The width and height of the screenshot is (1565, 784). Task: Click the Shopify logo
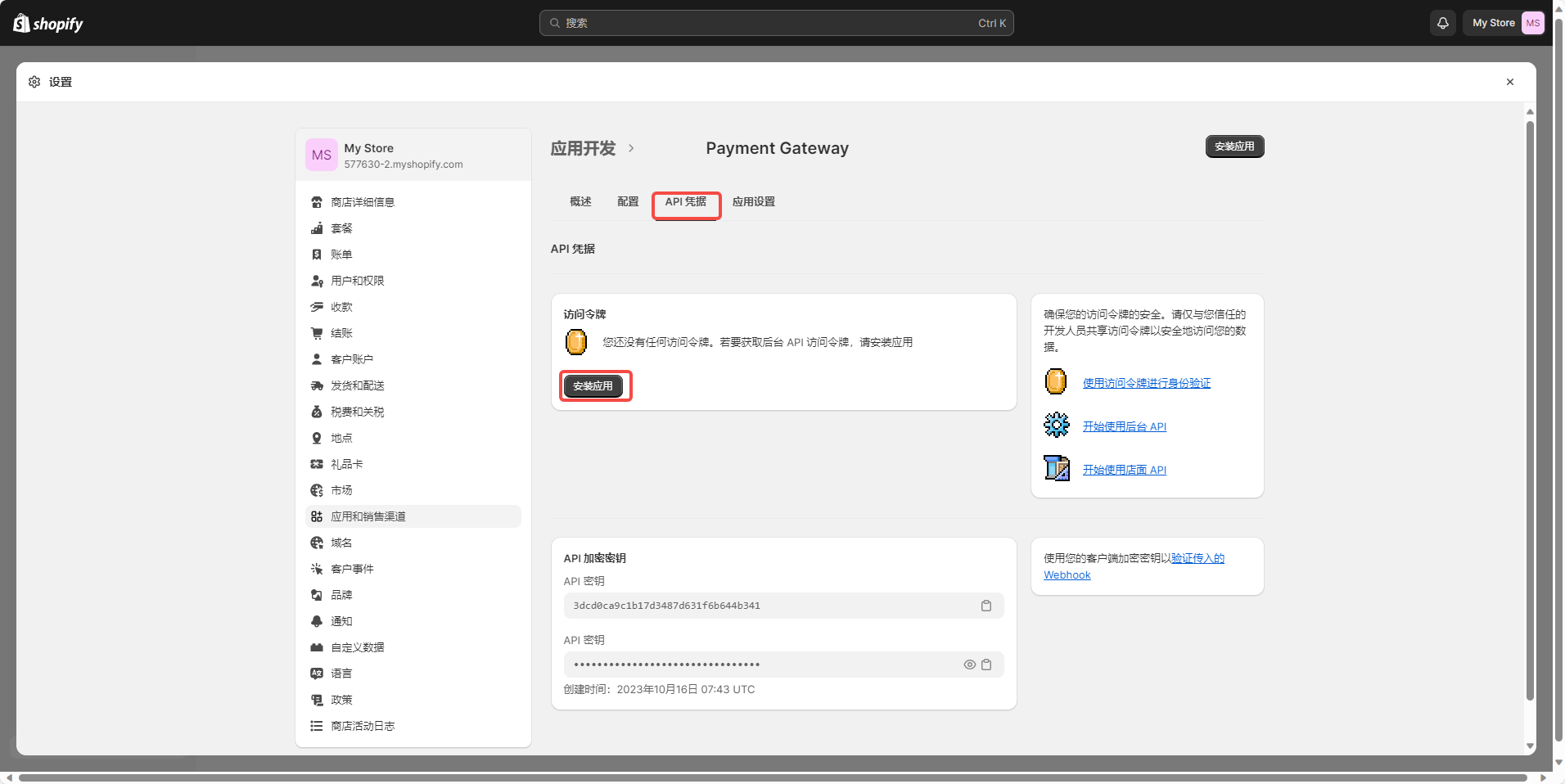(x=48, y=23)
